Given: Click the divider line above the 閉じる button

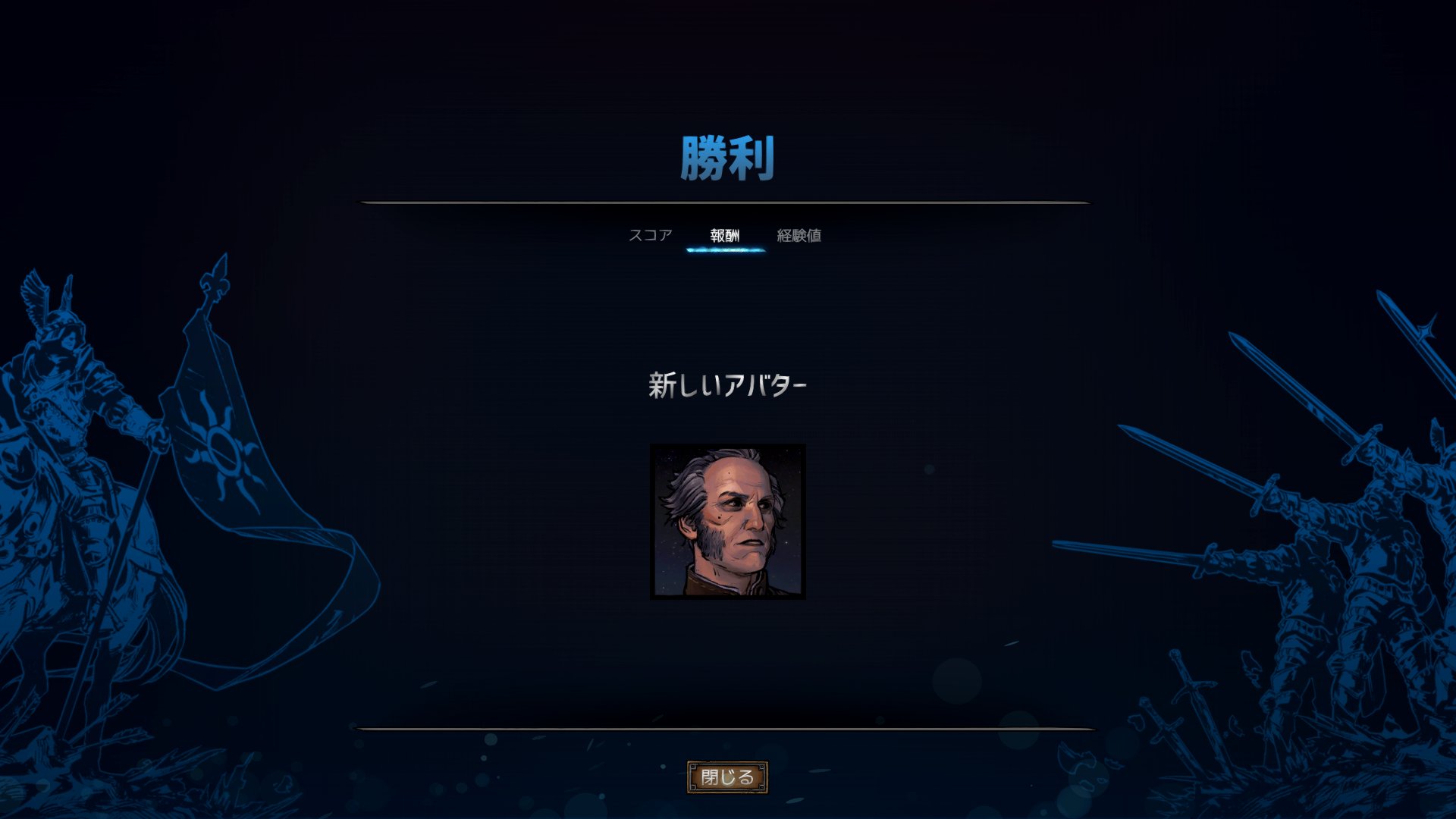Looking at the screenshot, I should (726, 728).
